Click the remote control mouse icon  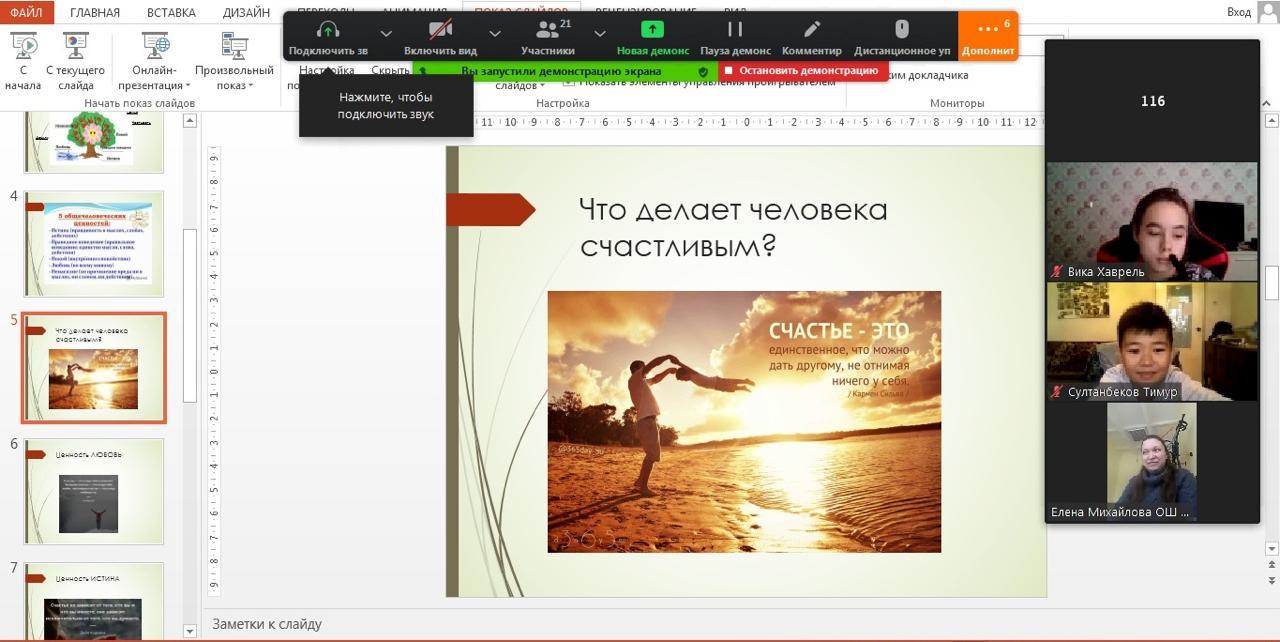[901, 31]
